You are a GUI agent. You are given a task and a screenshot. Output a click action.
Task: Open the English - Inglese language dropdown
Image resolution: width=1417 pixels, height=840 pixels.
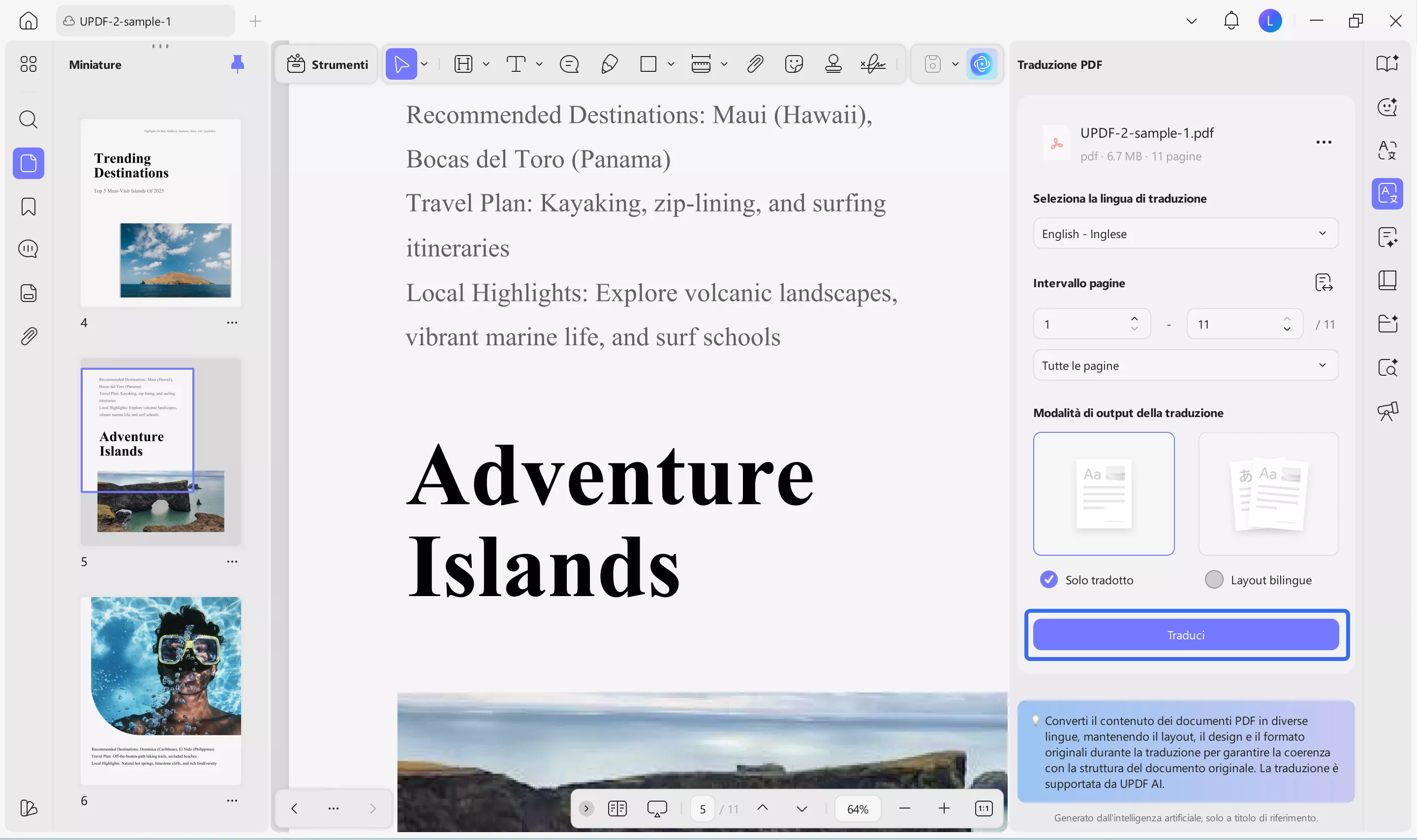(x=1184, y=233)
